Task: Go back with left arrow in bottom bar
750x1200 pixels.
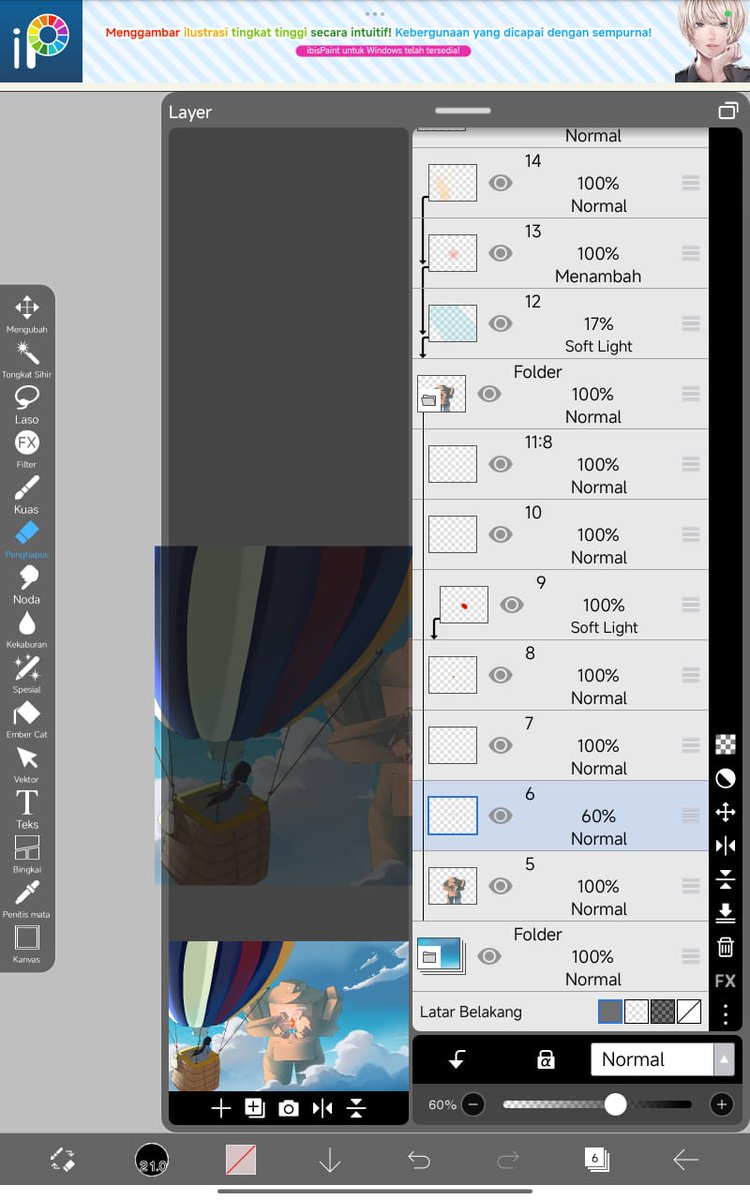Action: (685, 1160)
